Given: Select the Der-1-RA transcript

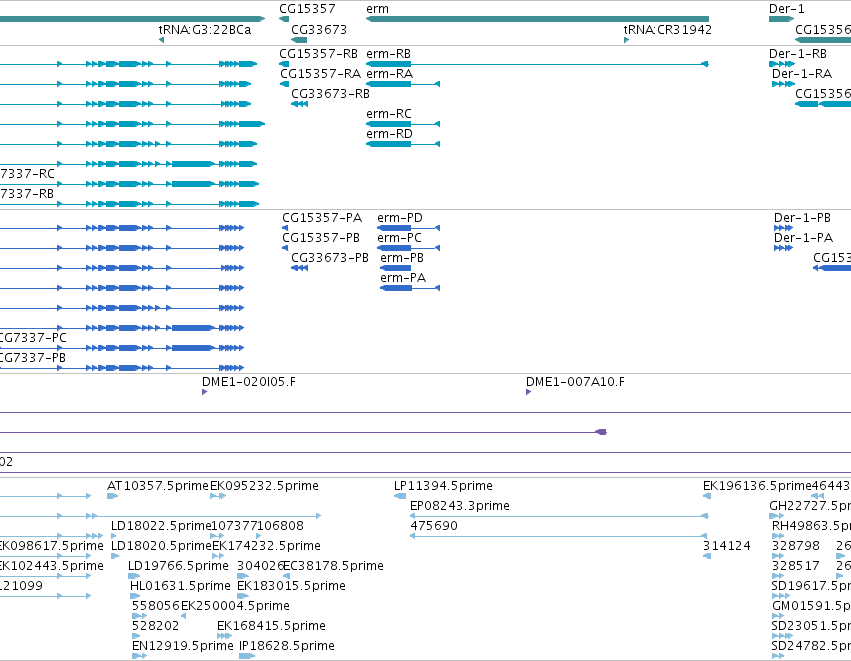Looking at the screenshot, I should [783, 84].
